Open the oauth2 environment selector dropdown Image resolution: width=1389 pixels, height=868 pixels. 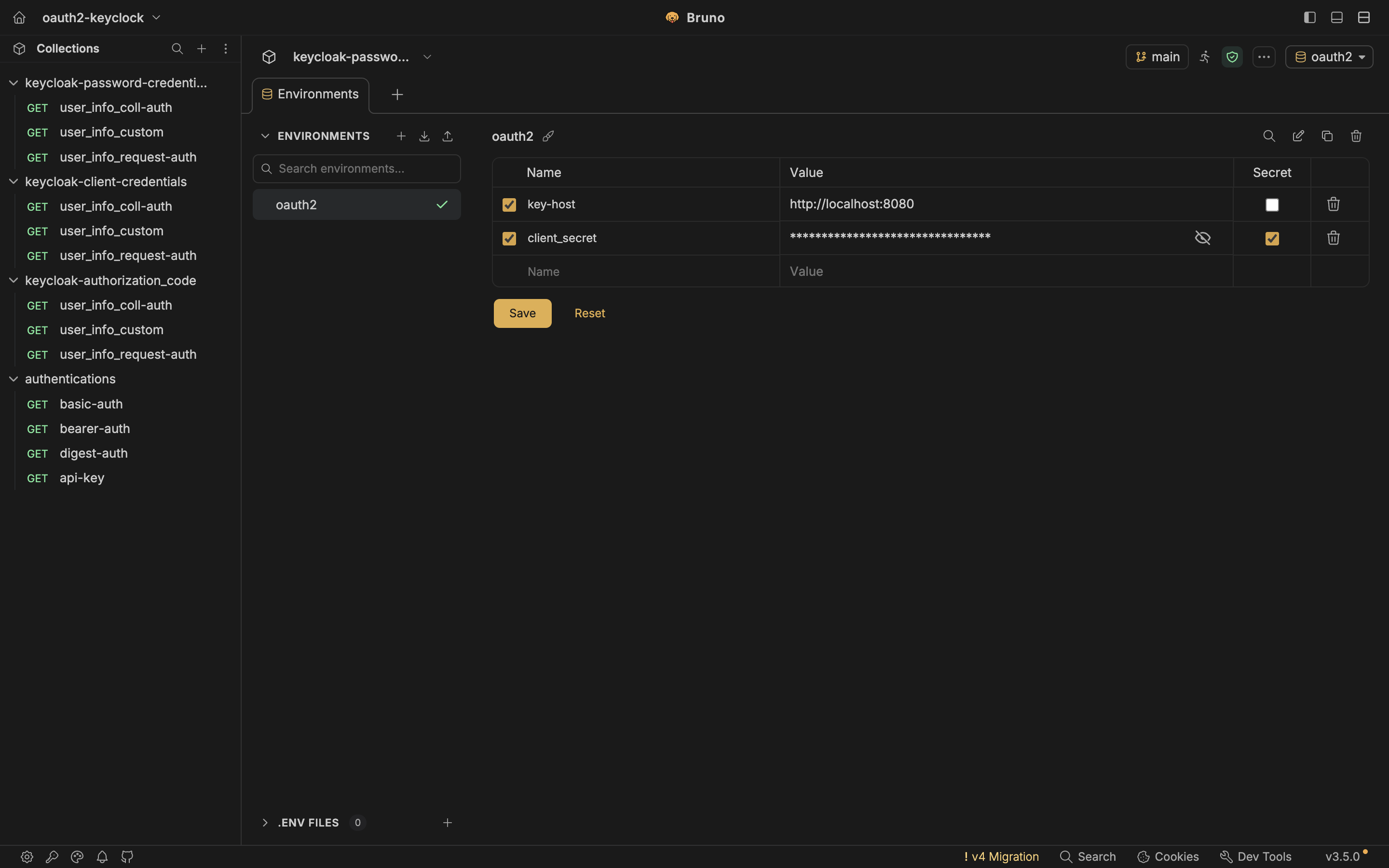1329,57
